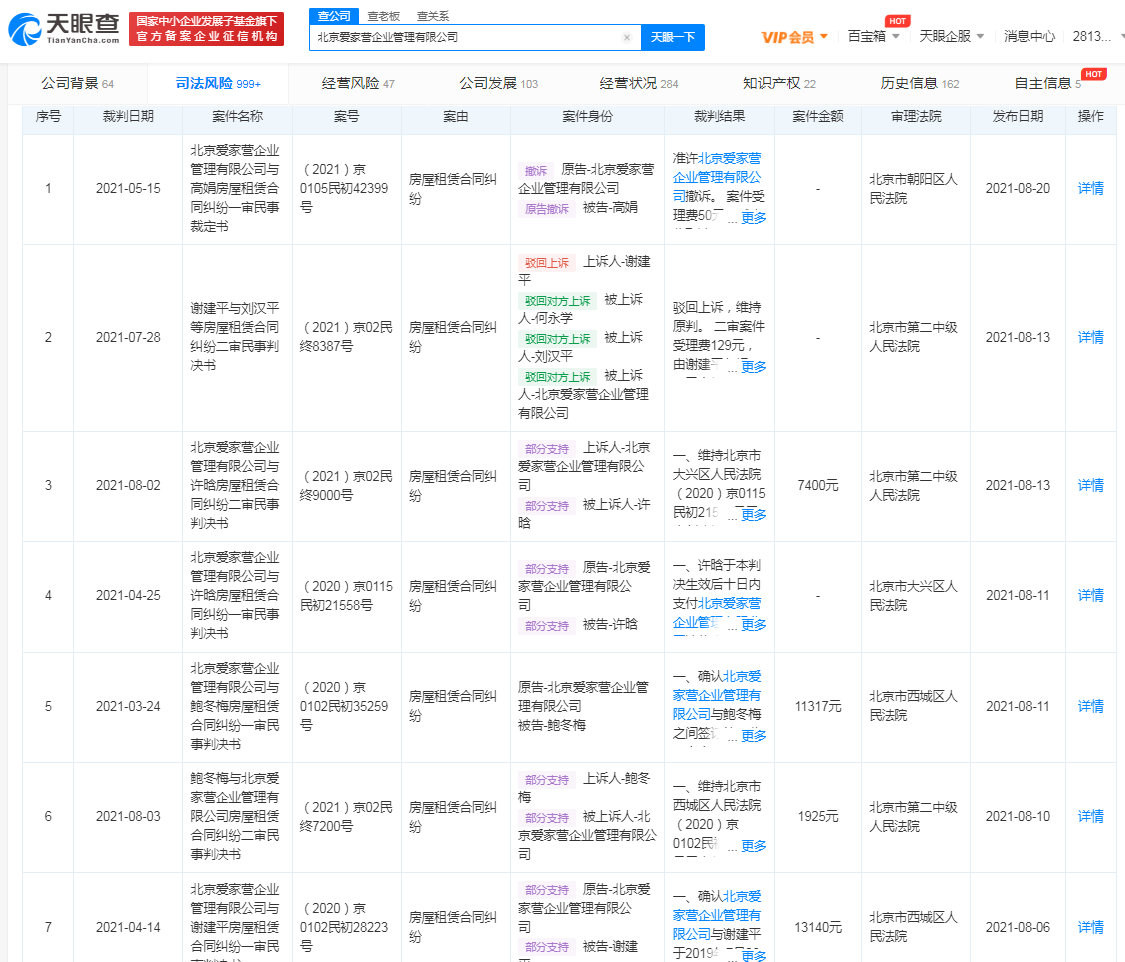Expand the 天眼企服 dropdown
This screenshot has width=1125, height=962.
[x=951, y=37]
